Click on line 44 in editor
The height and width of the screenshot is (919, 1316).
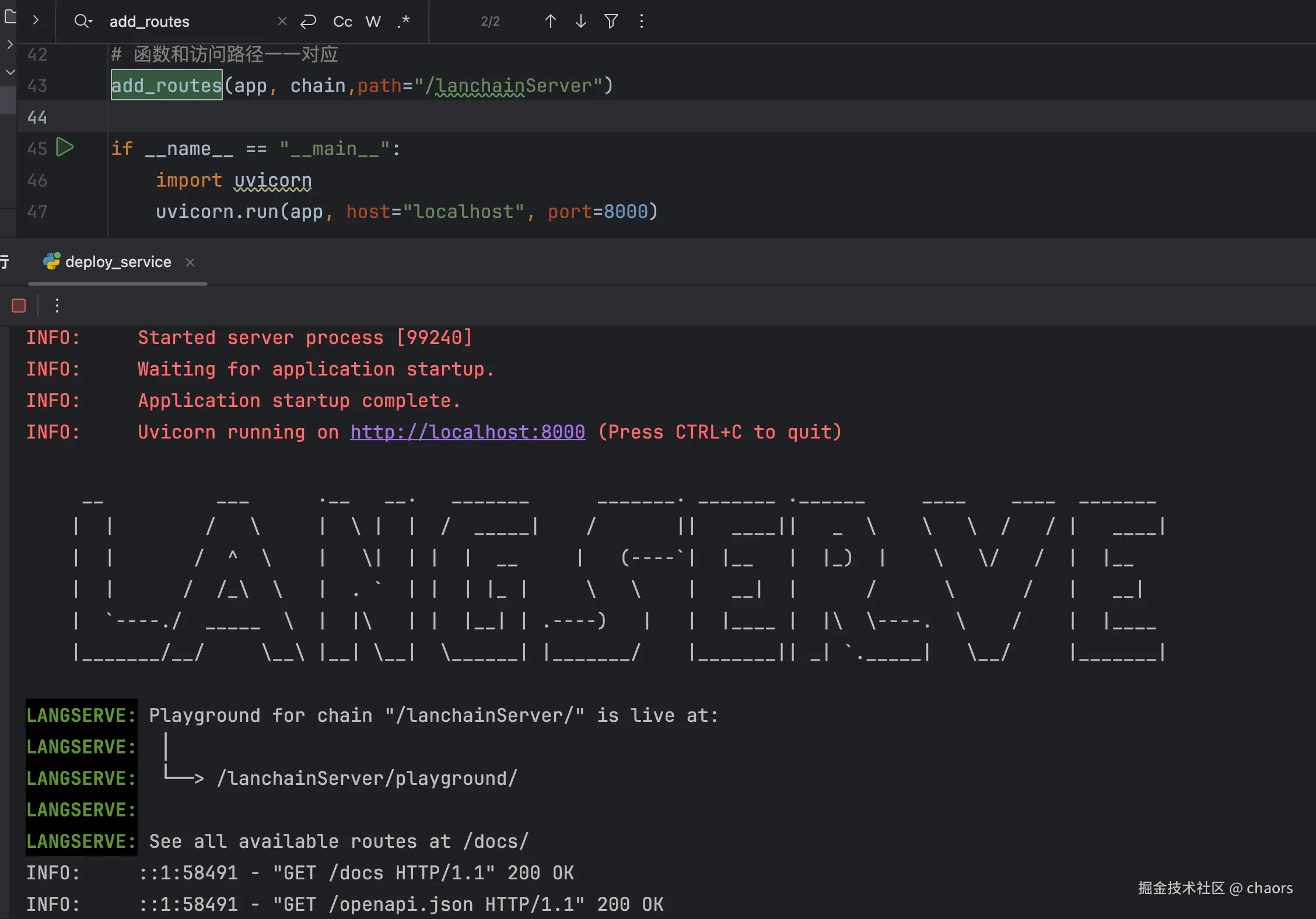pos(408,117)
